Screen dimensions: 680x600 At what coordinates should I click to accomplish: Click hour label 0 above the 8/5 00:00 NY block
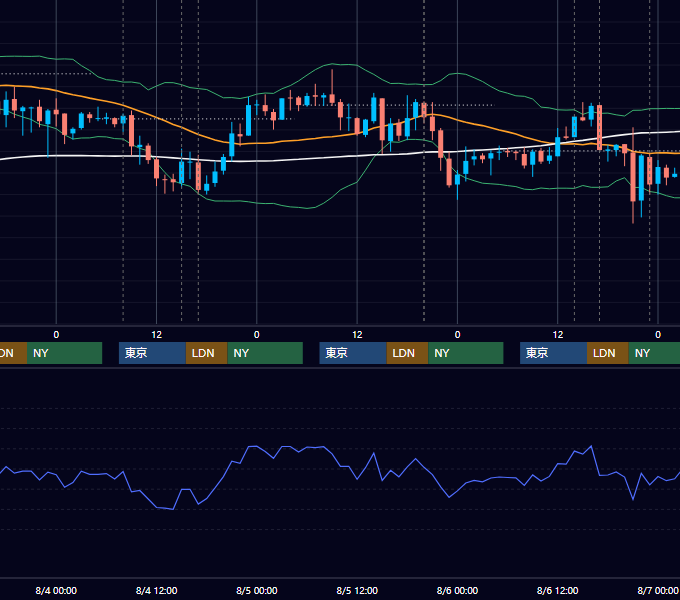pos(257,335)
